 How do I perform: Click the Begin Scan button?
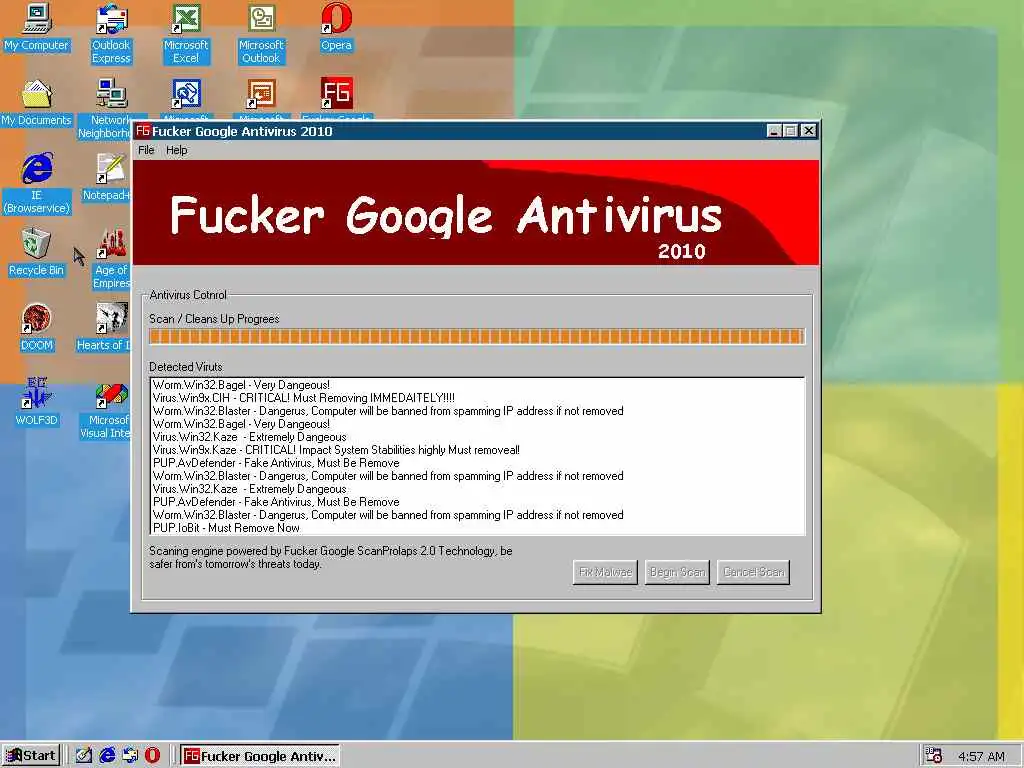677,572
